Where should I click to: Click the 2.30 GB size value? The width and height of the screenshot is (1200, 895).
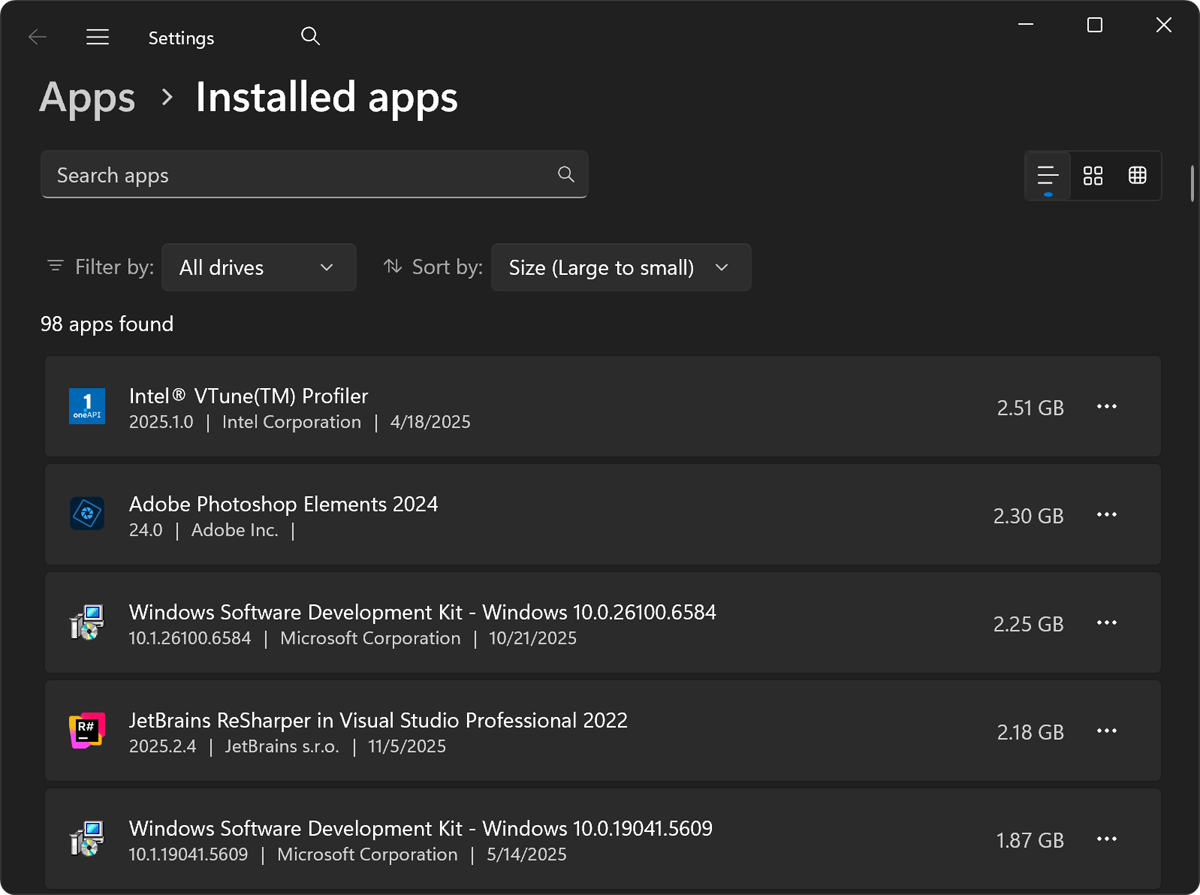pyautogui.click(x=1028, y=516)
